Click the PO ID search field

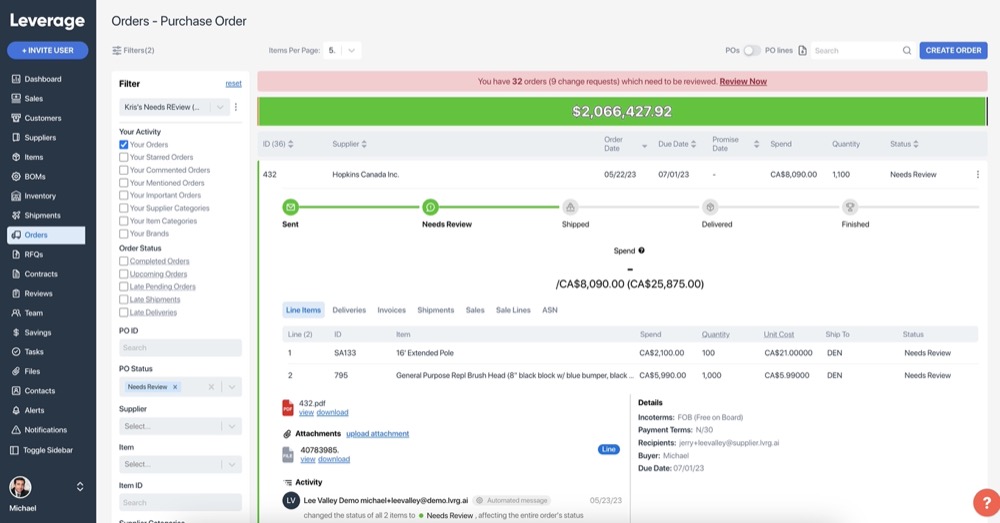click(180, 348)
